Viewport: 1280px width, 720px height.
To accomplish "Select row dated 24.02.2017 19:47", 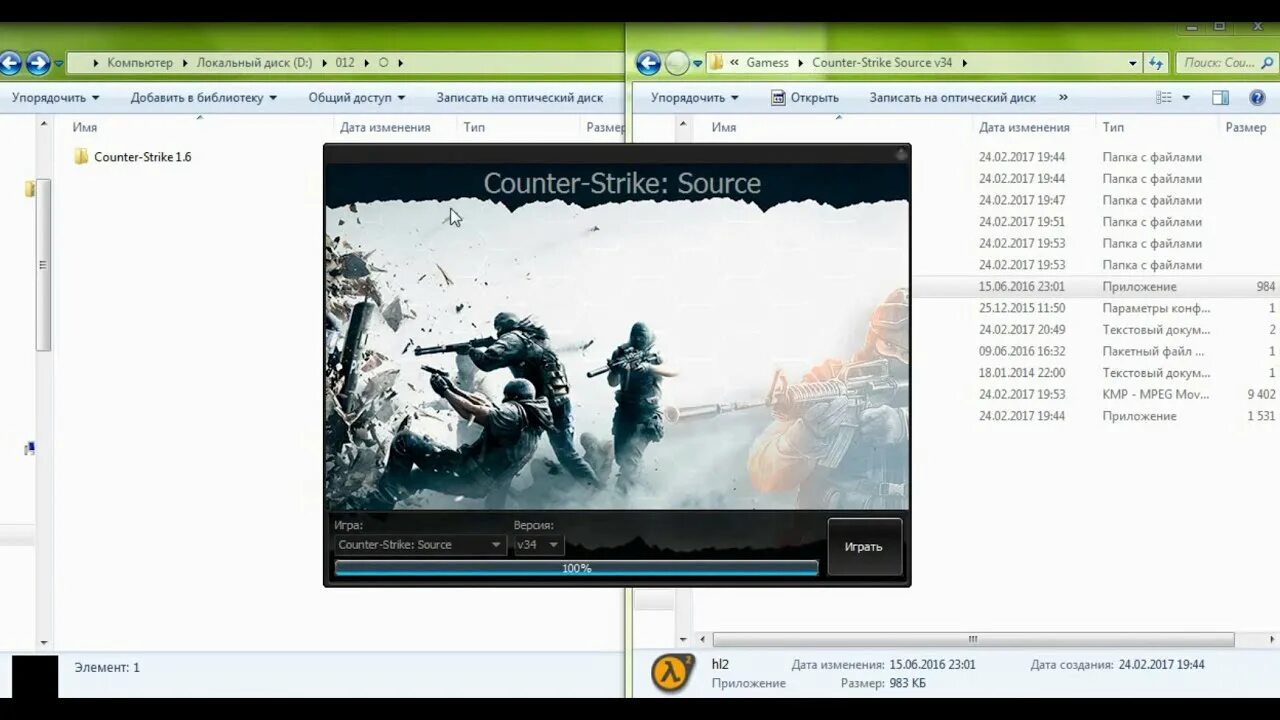I will pyautogui.click(x=1095, y=200).
